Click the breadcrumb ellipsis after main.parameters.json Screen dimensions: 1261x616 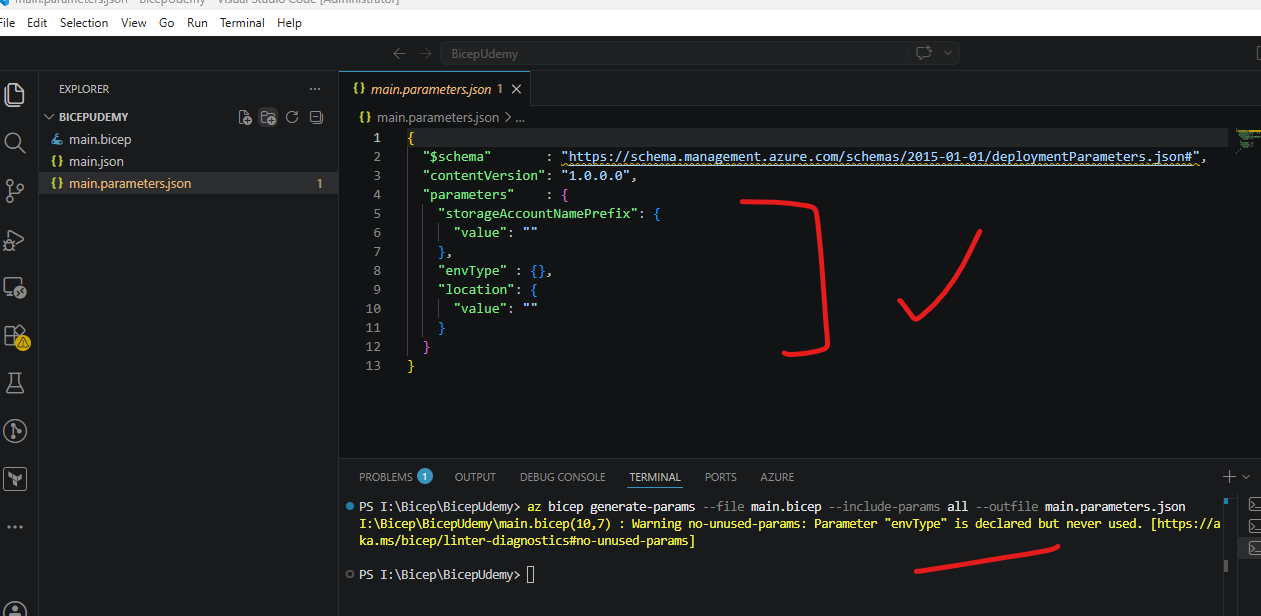(x=520, y=117)
